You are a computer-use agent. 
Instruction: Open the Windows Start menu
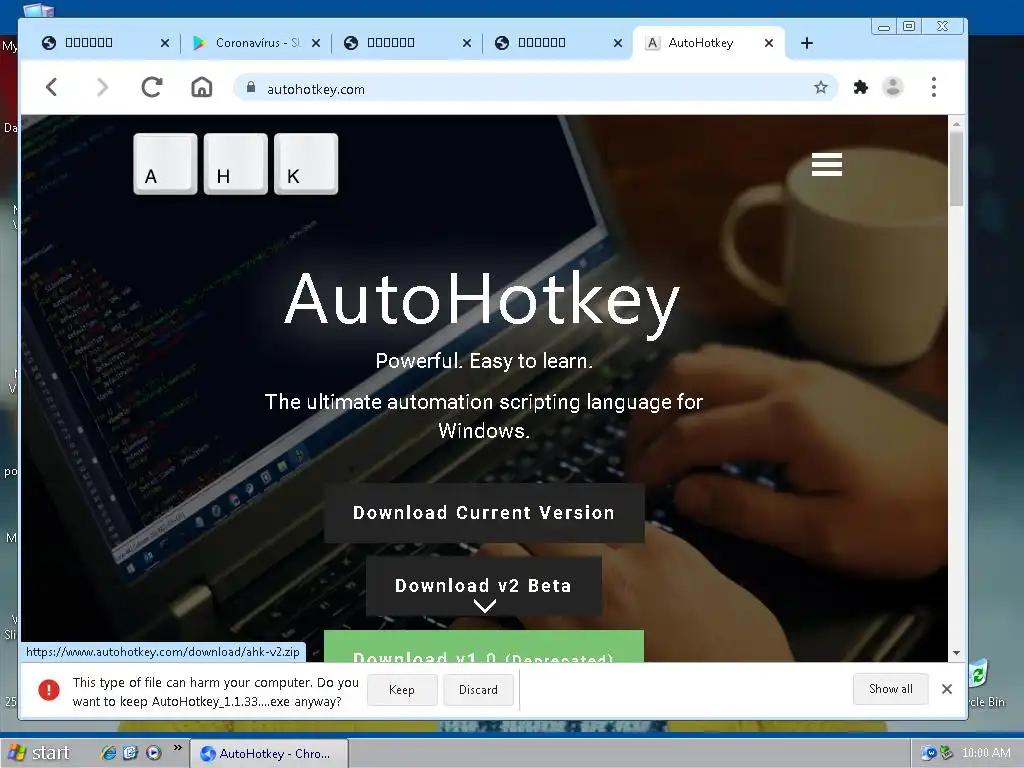click(x=39, y=753)
